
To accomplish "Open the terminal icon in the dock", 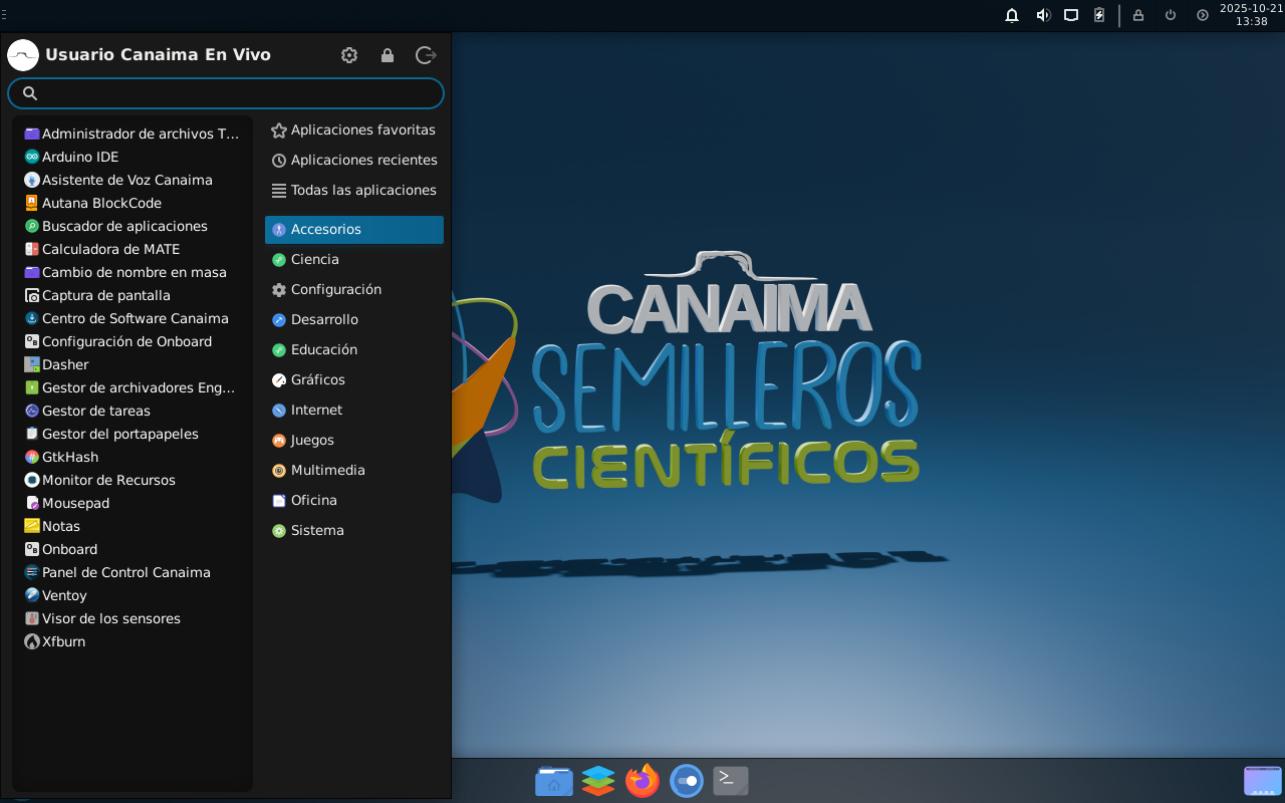I will (730, 780).
